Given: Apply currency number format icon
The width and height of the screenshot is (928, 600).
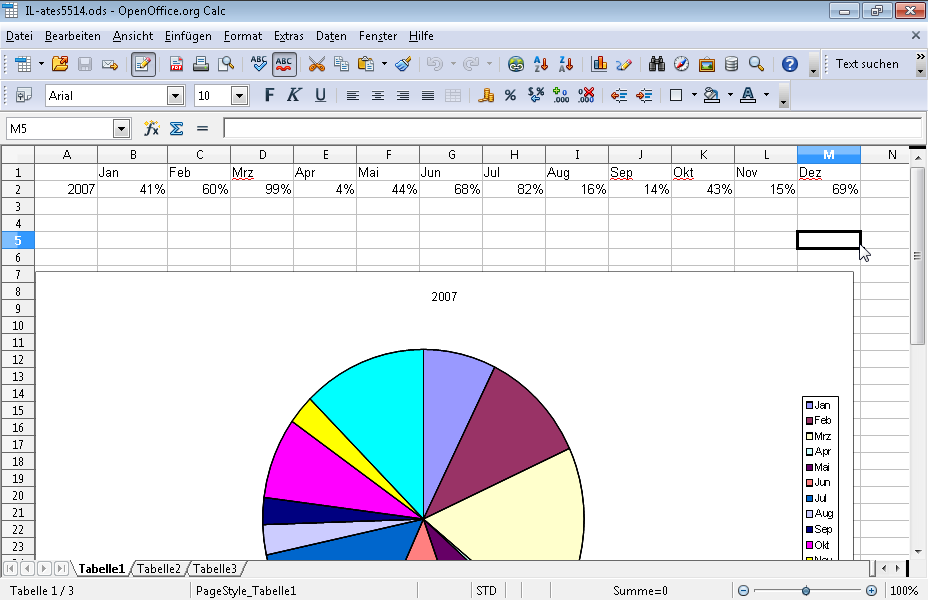Looking at the screenshot, I should 486,95.
